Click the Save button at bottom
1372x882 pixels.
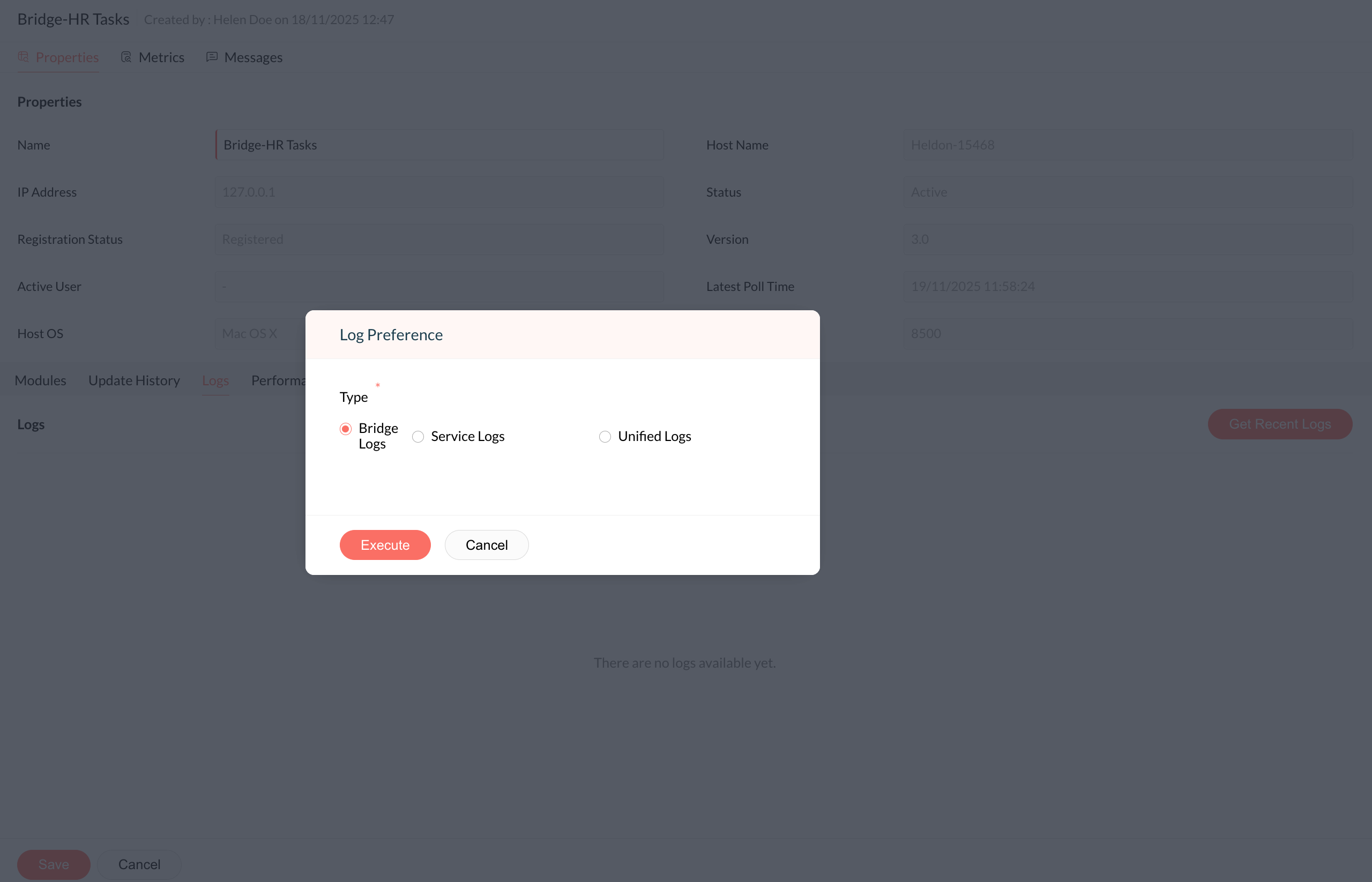click(x=53, y=864)
